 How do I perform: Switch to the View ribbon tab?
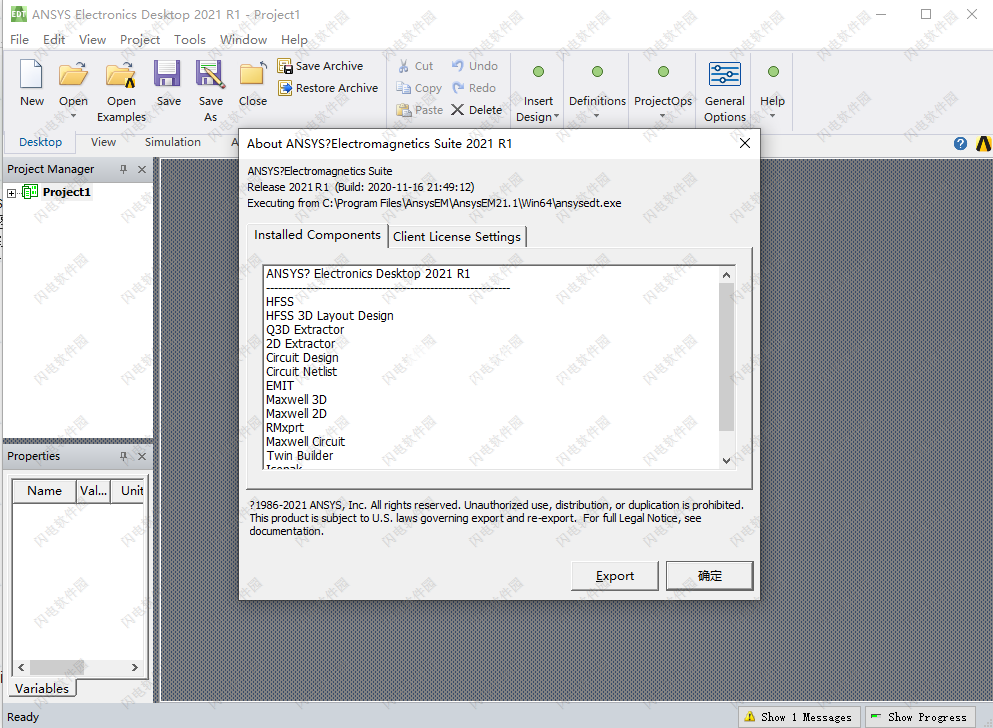click(x=103, y=142)
